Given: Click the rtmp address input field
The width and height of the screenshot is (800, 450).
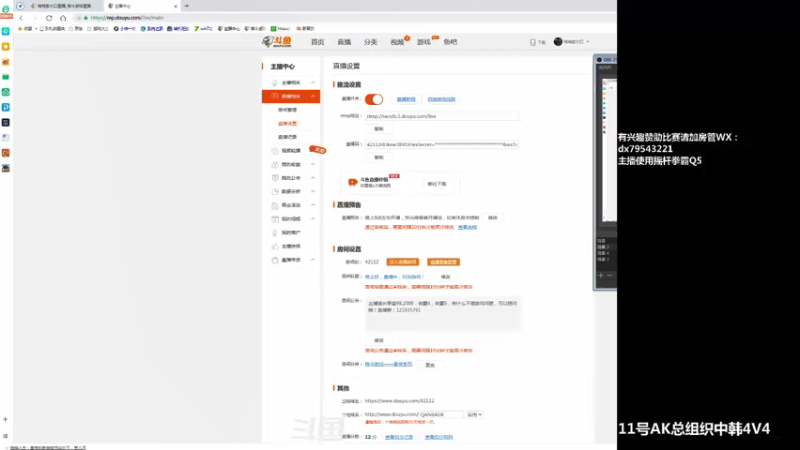Looking at the screenshot, I should click(442, 116).
